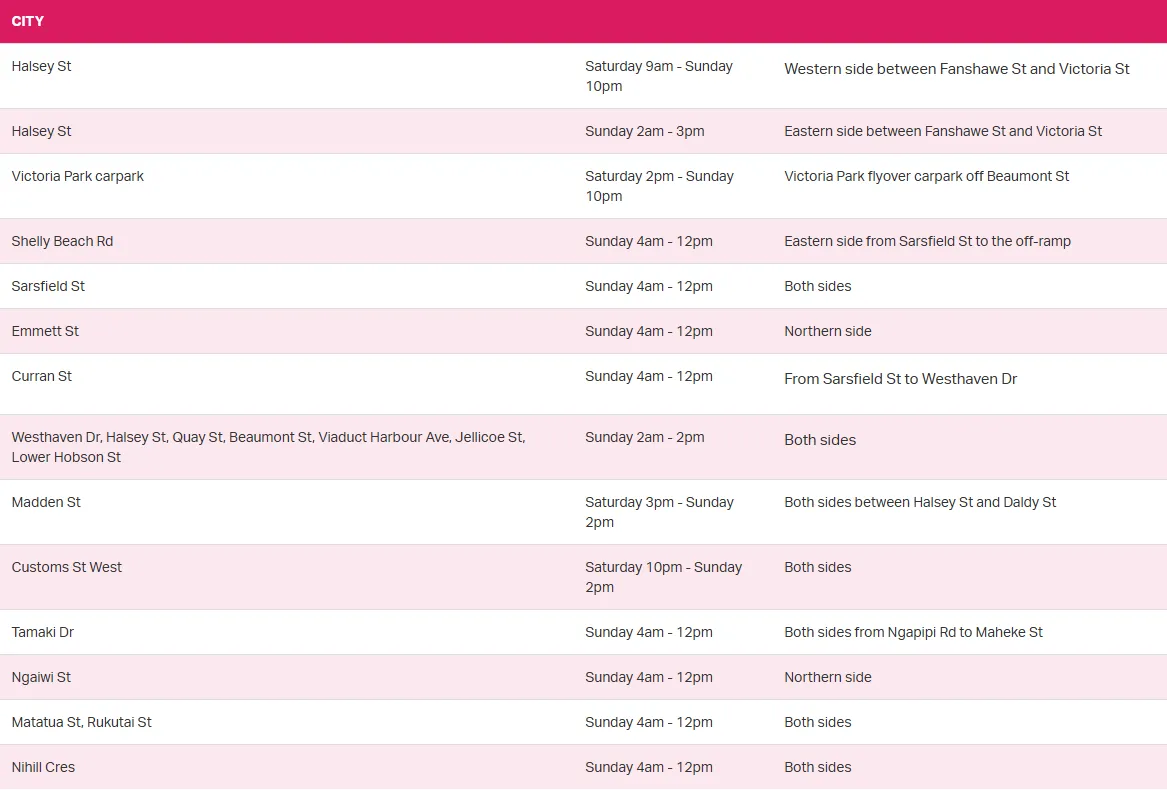This screenshot has width=1167, height=790.
Task: Select 'Saturday 2pm - Sunday 10pm' time cell
Action: pyautogui.click(x=659, y=186)
